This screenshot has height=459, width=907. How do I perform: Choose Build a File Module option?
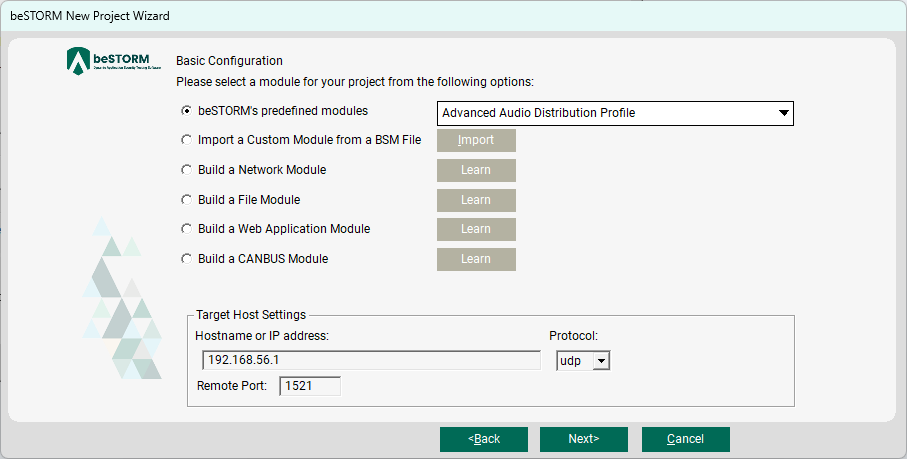186,200
